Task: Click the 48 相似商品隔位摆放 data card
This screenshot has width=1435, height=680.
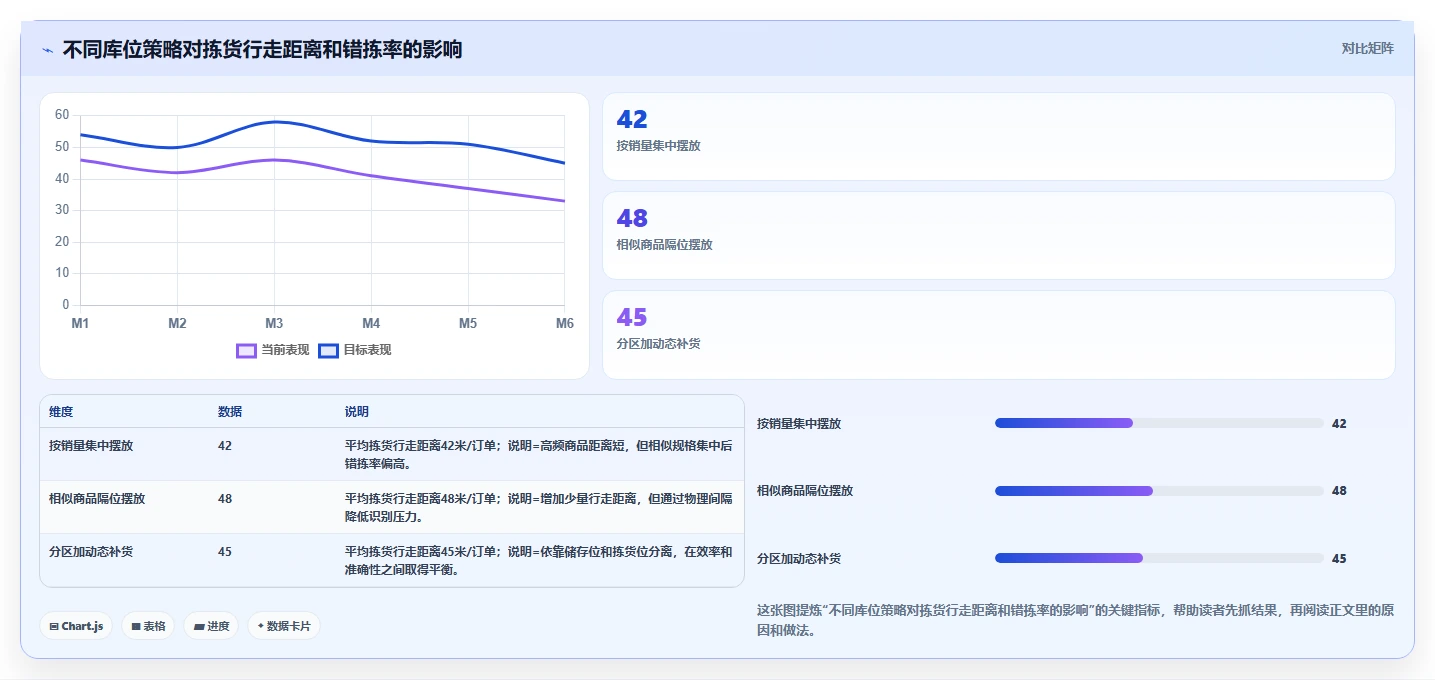Action: [998, 235]
